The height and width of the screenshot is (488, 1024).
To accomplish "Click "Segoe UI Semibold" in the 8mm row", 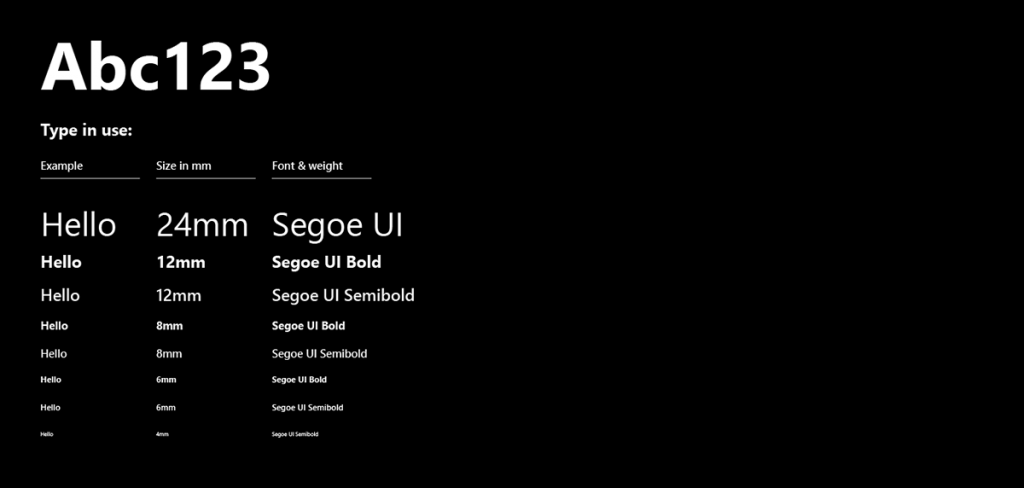I will (x=319, y=354).
